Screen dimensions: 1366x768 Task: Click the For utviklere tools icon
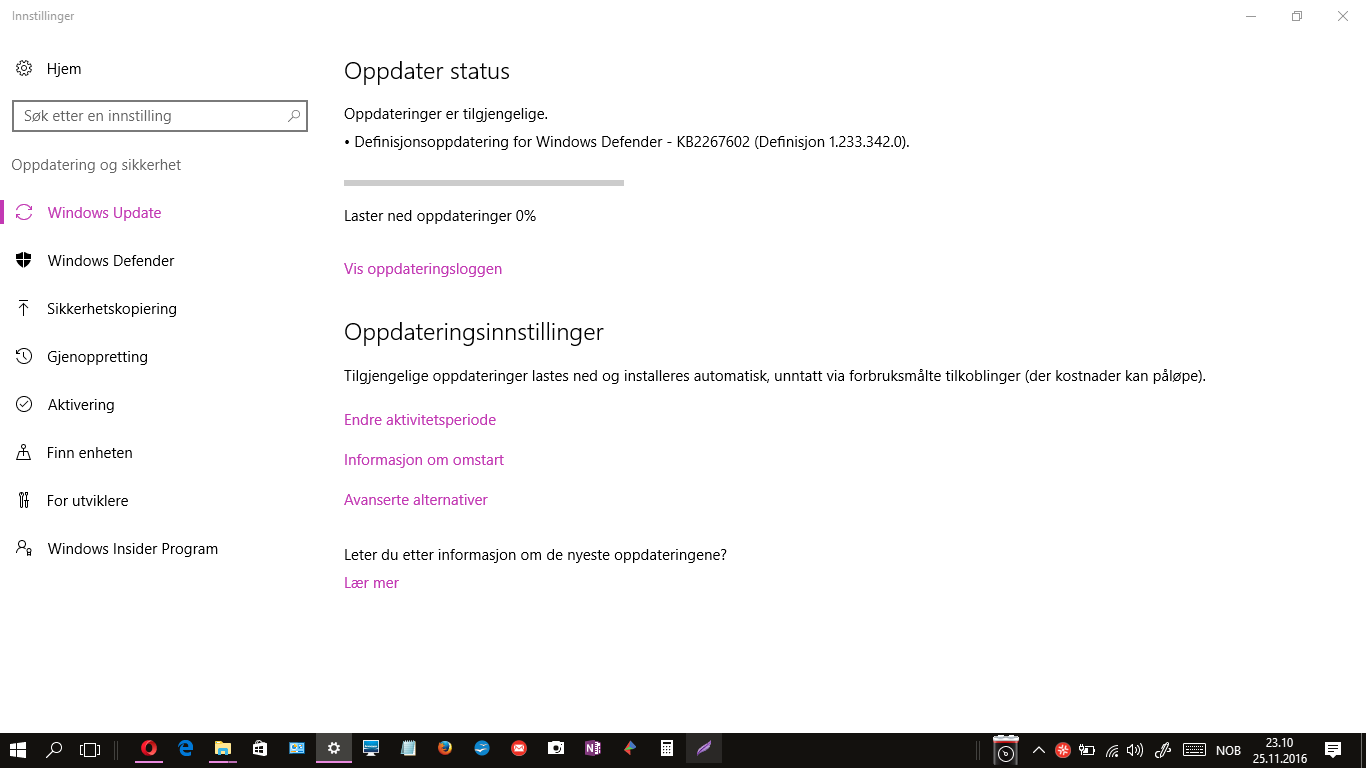point(24,501)
